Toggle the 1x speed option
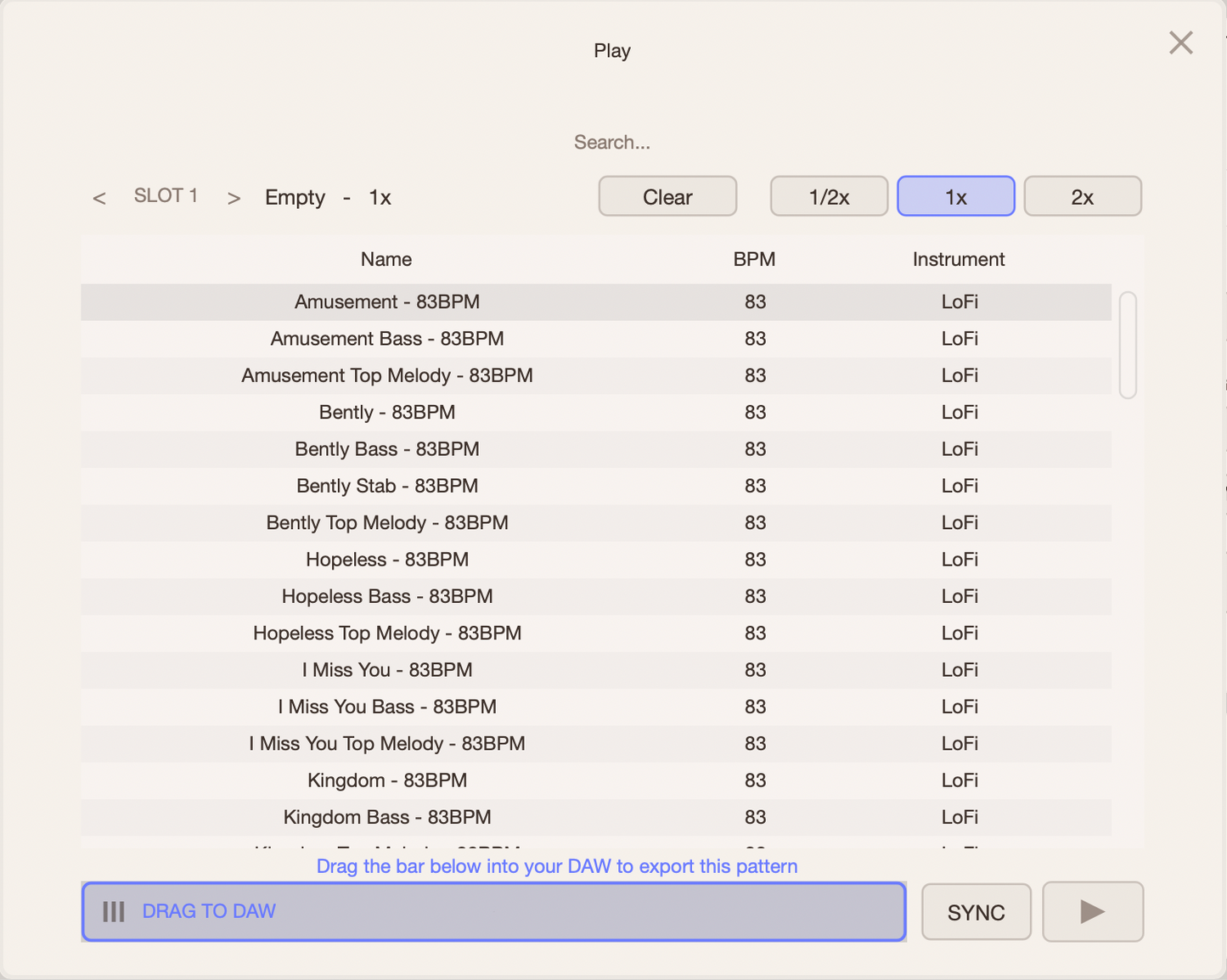The image size is (1227, 980). [x=955, y=196]
